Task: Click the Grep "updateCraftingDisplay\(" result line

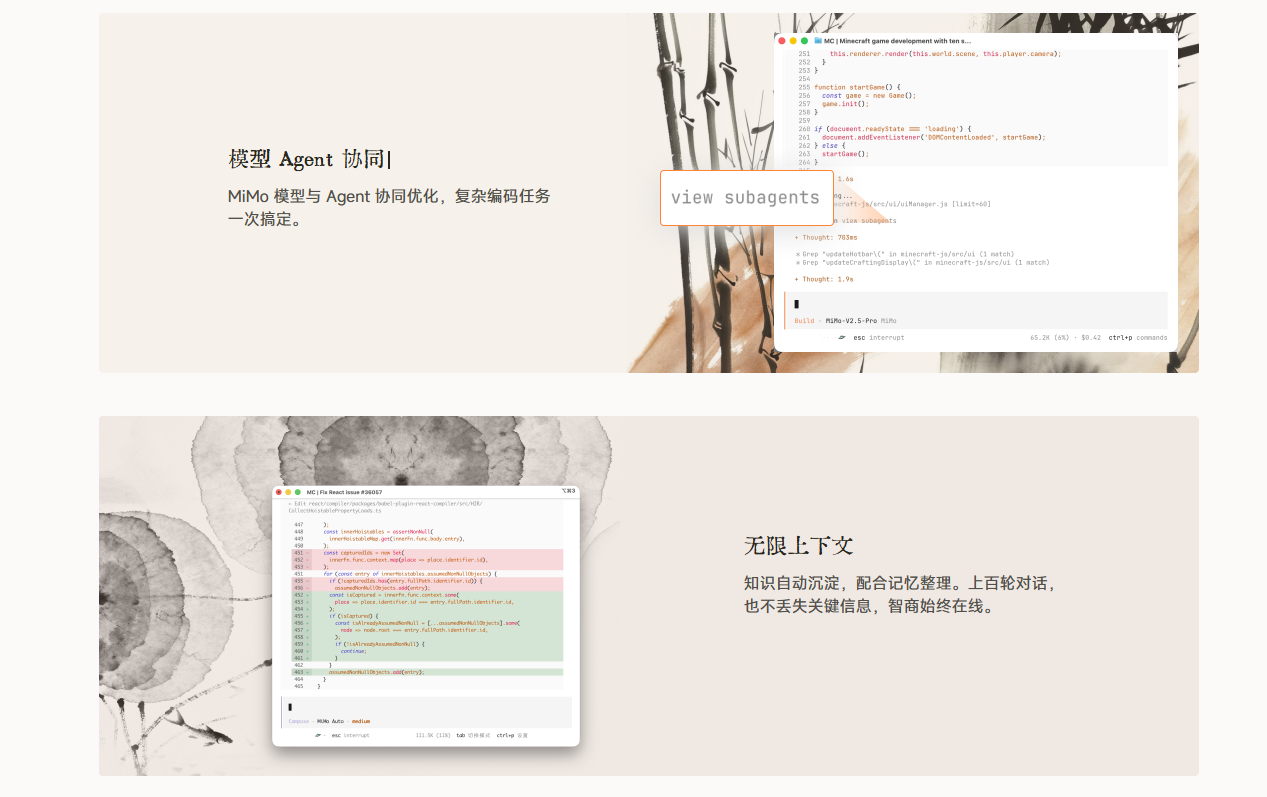Action: click(922, 262)
